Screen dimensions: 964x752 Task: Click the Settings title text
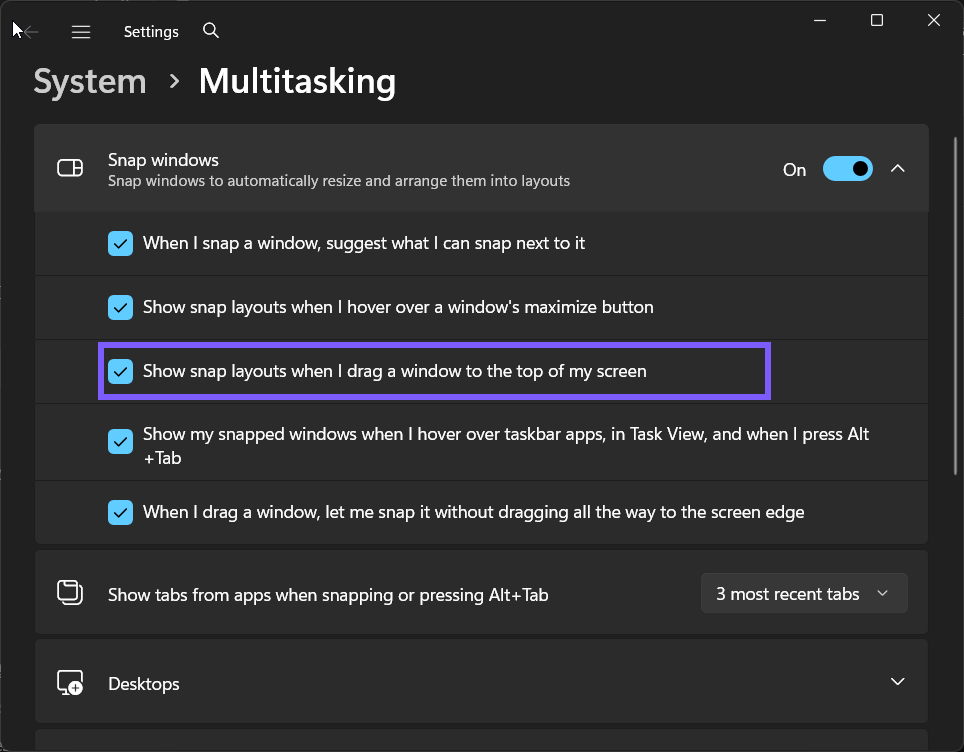[151, 31]
